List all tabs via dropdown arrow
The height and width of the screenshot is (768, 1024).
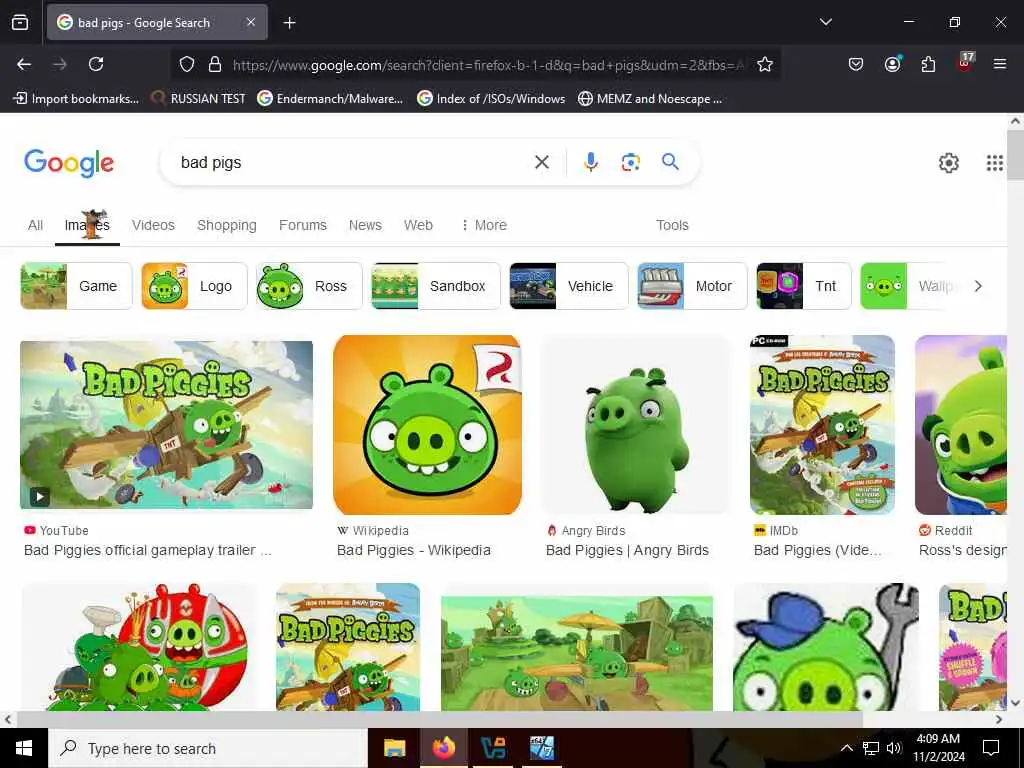(825, 22)
